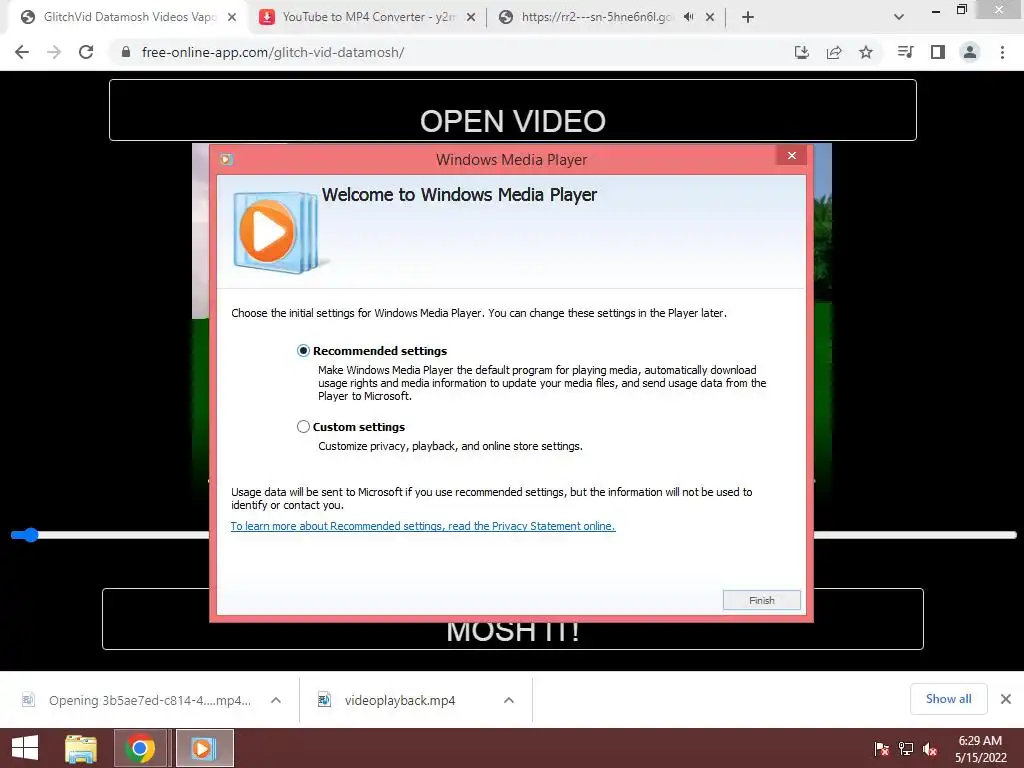Close the GlitchVid Datamosh tab
The width and height of the screenshot is (1024, 768).
tap(232, 18)
